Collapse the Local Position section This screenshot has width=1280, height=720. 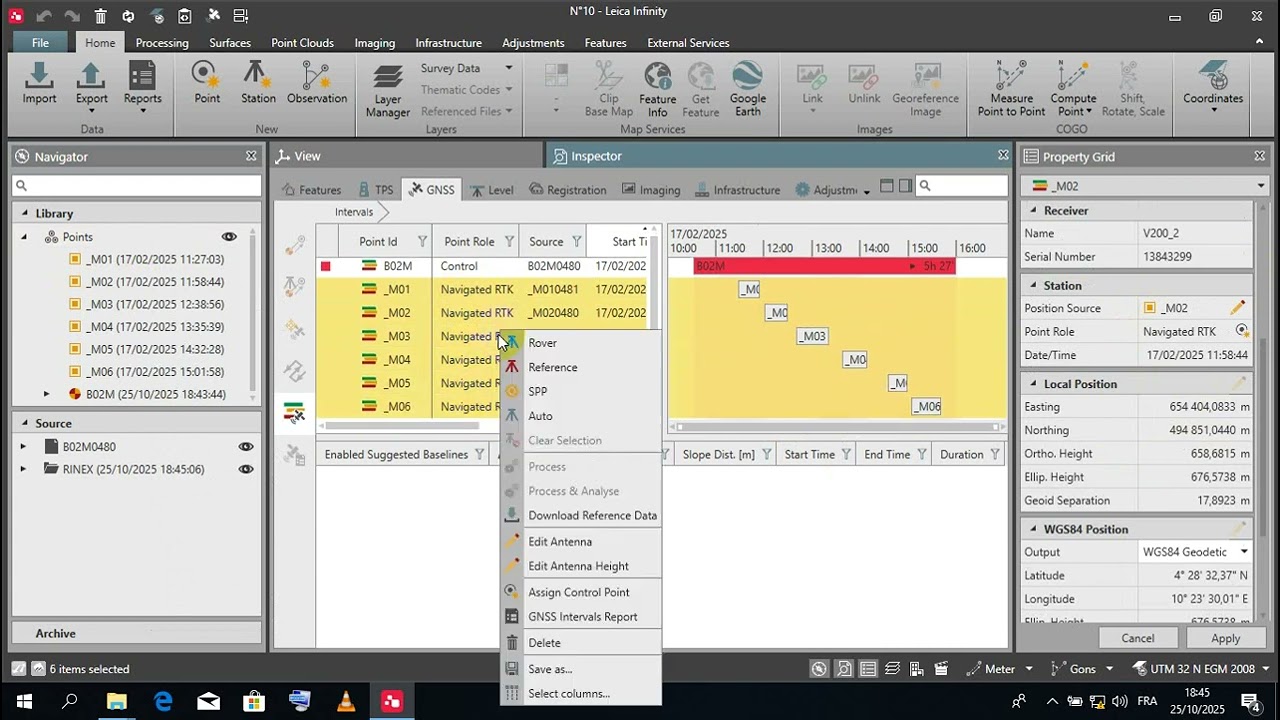(x=1032, y=384)
